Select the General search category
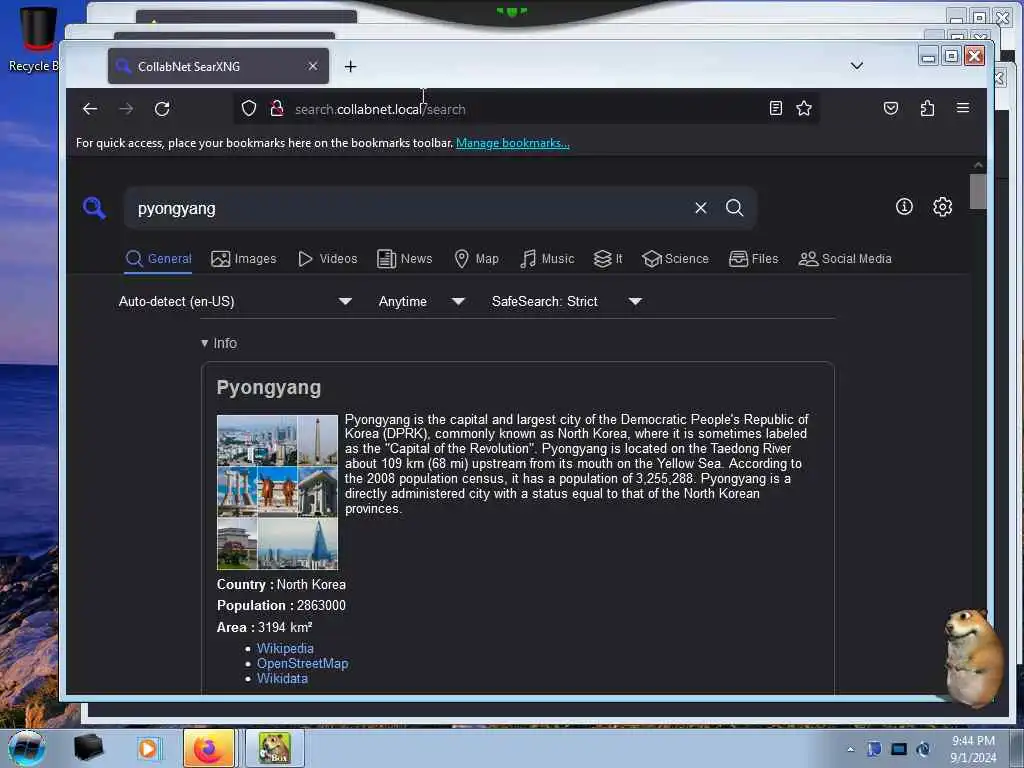 (159, 259)
